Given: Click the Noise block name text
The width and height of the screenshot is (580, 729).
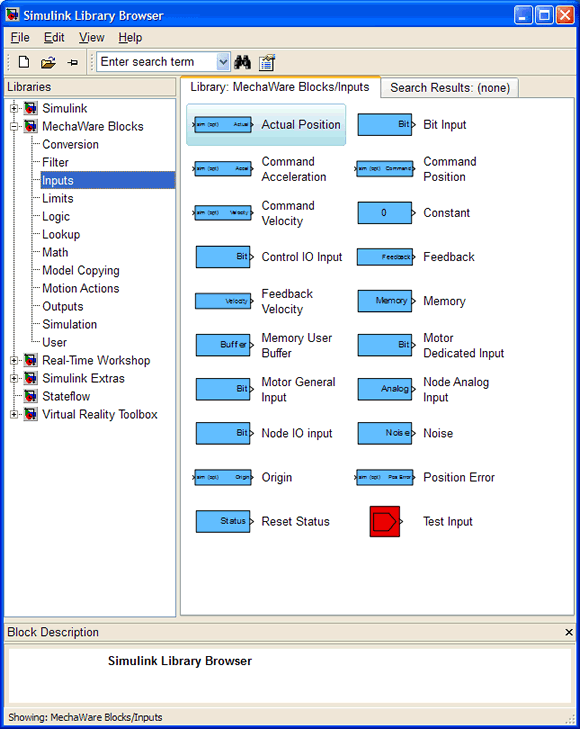Looking at the screenshot, I should coord(438,433).
